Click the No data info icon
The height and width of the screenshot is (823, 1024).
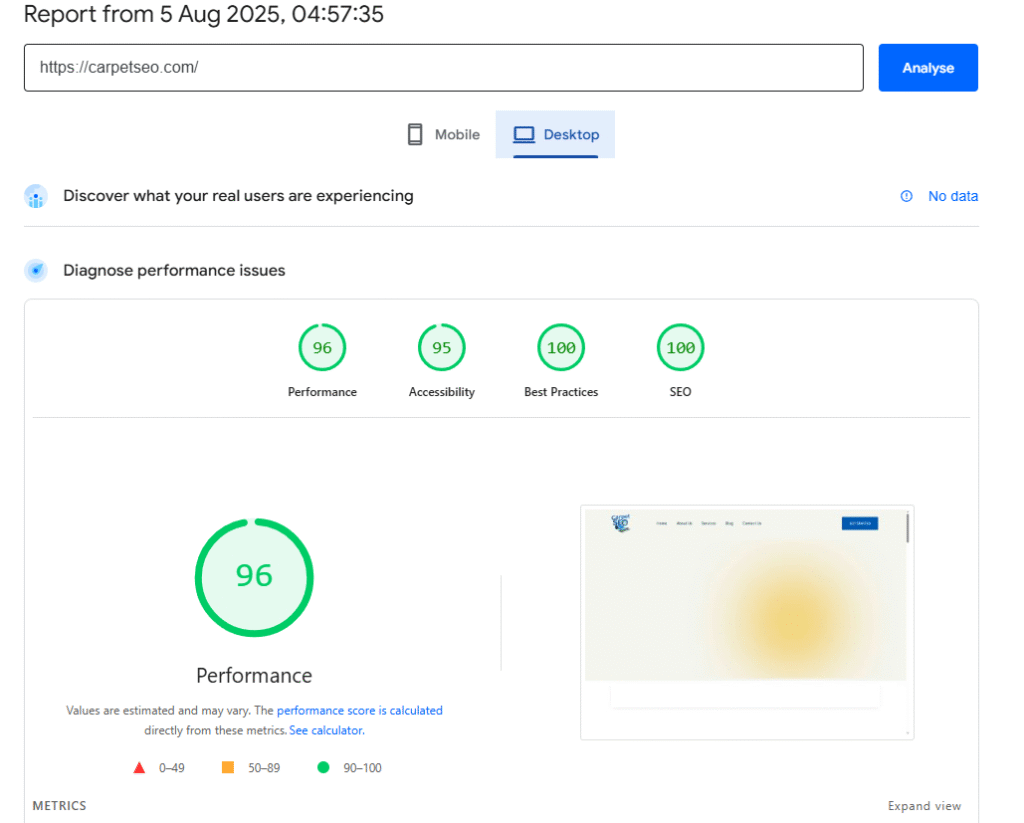906,196
